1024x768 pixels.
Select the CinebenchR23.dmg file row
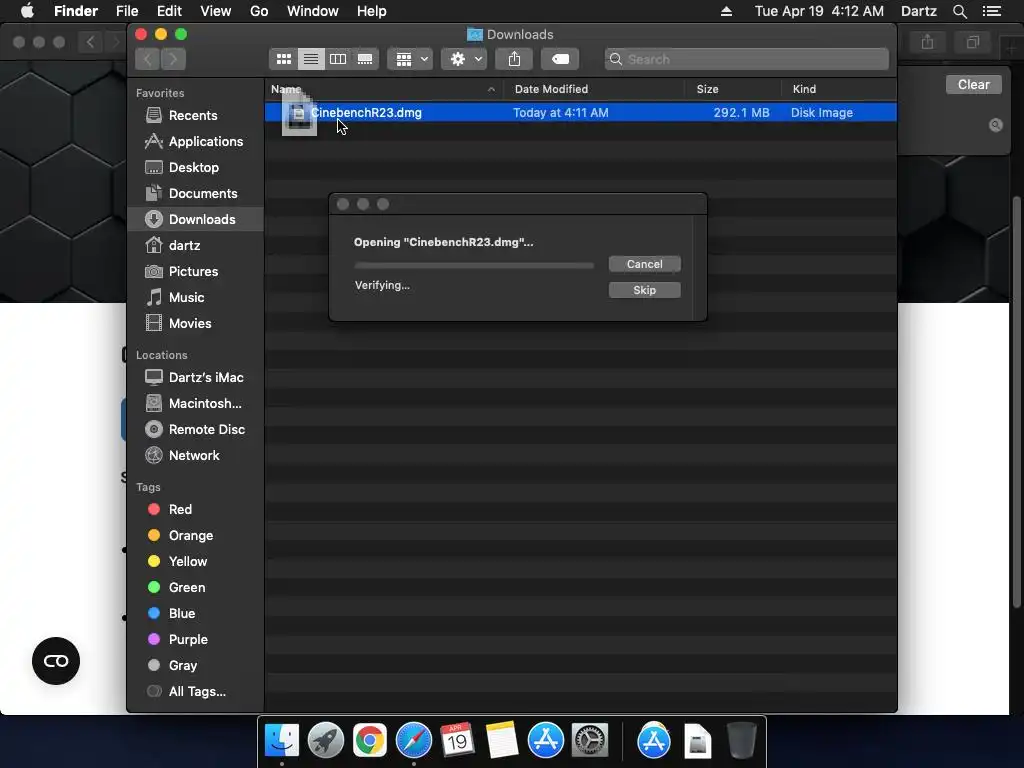click(x=581, y=113)
